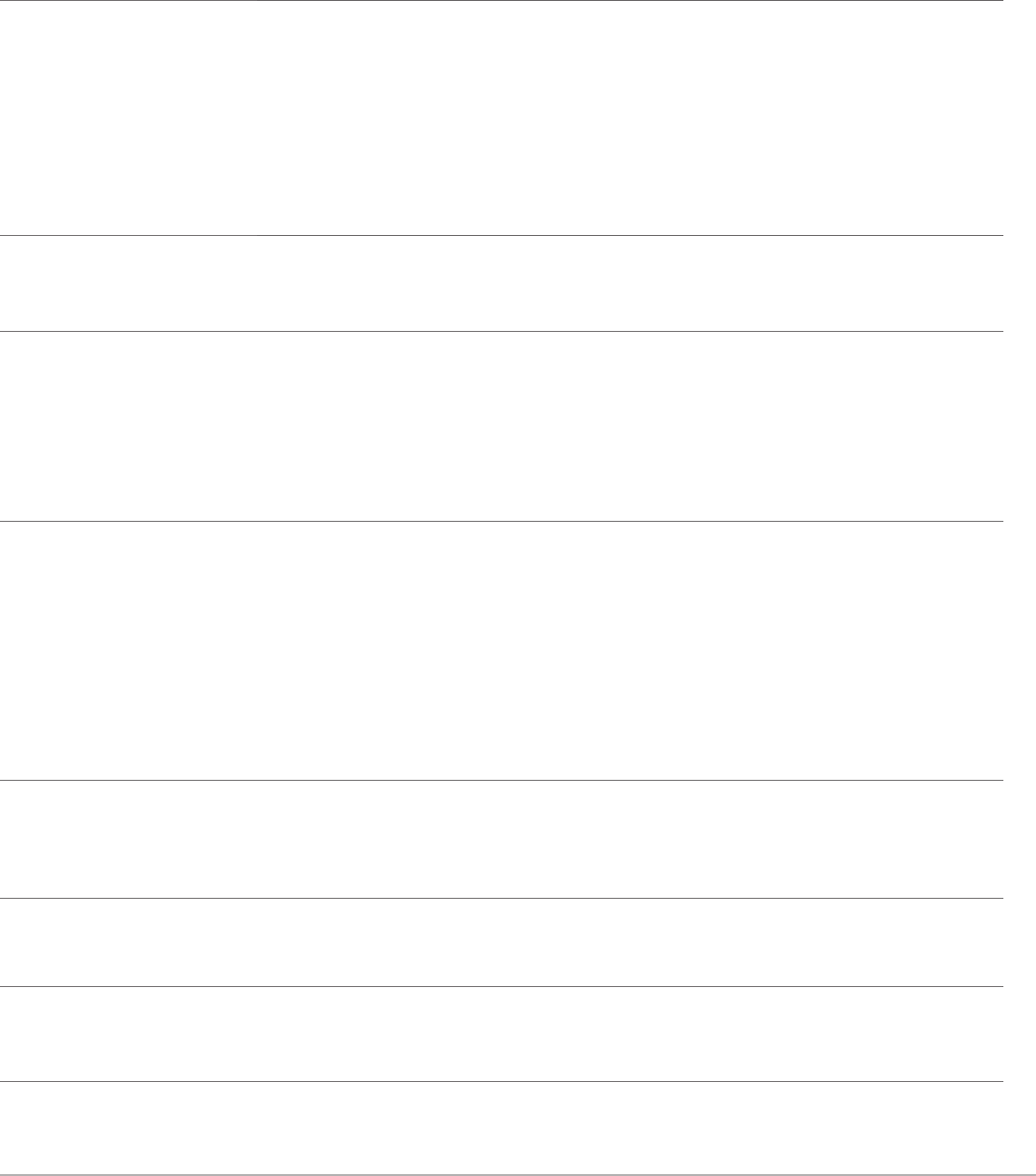This screenshot has width=1036, height=1176.
Task: Click the bottom-most horizontal border line
Action: coord(501,1174)
